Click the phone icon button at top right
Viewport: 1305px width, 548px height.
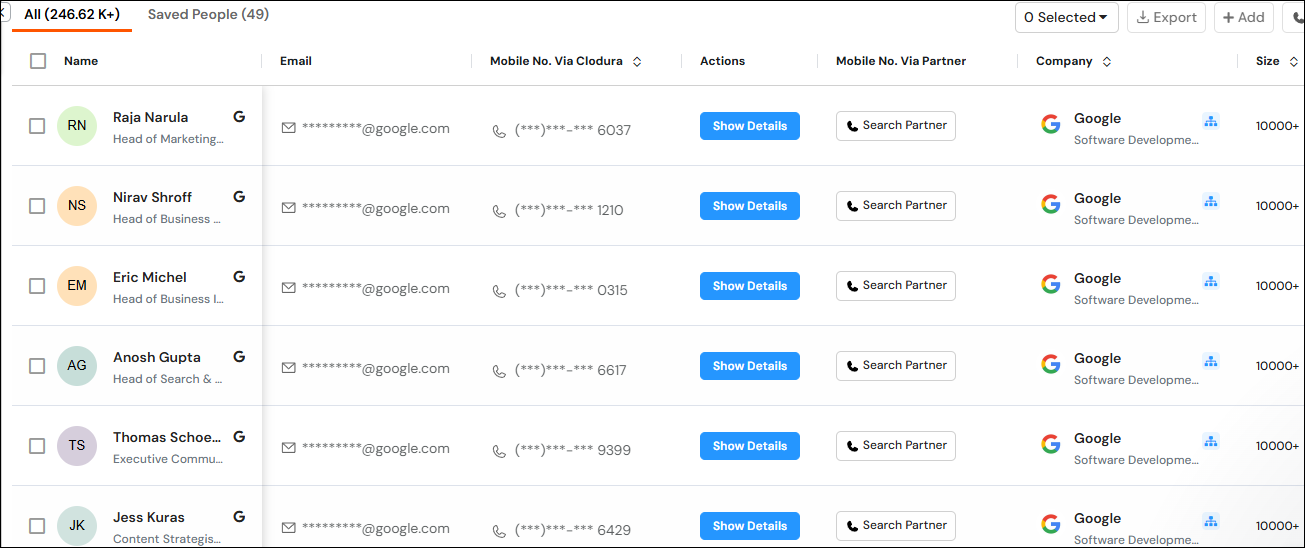1295,17
